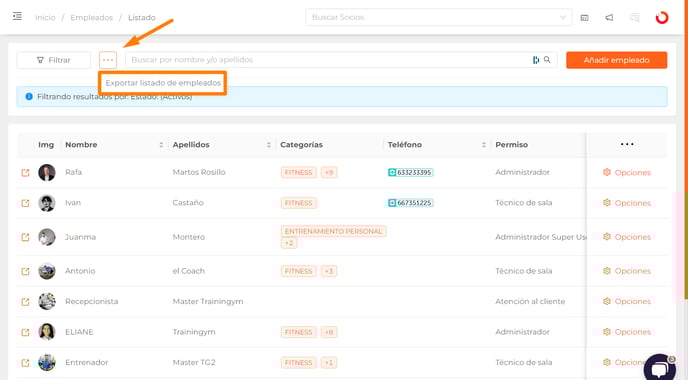The height and width of the screenshot is (380, 688).
Task: Select Atención al cliente permission cell
Action: tap(530, 301)
